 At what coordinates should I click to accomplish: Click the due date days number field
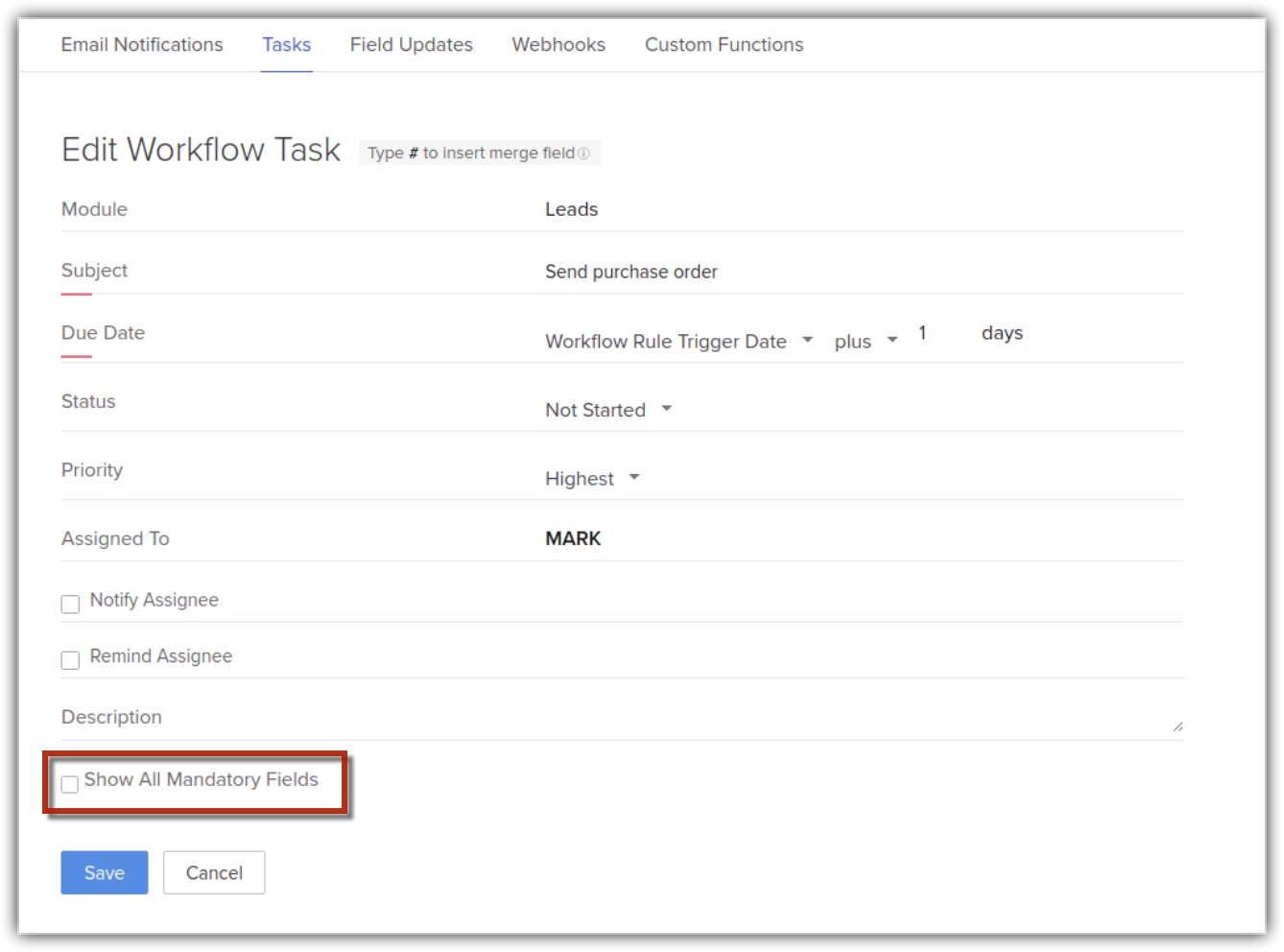pyautogui.click(x=939, y=334)
